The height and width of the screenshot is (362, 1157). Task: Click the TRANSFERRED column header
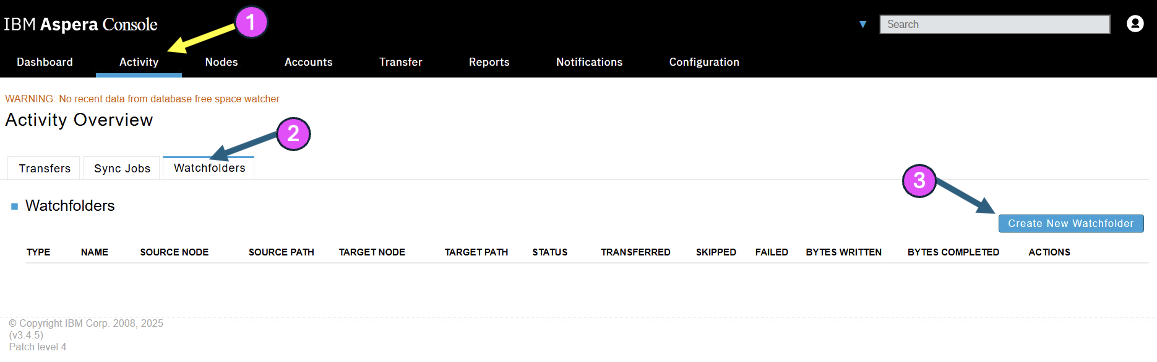[x=635, y=252]
